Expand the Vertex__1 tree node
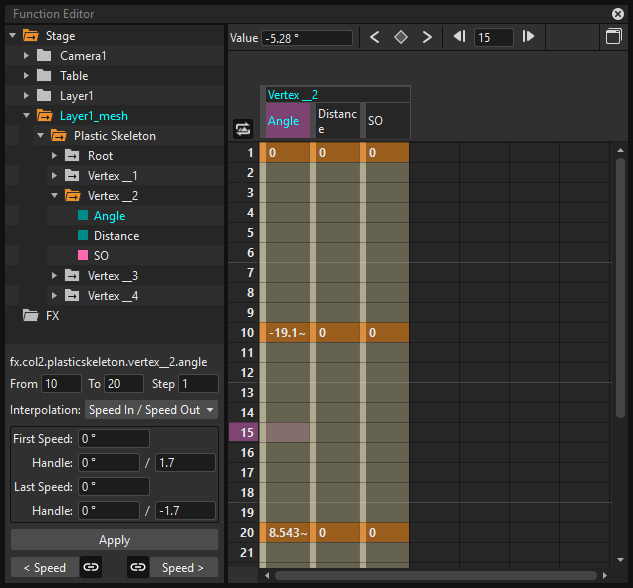Viewport: 633px width, 588px height. (54, 176)
